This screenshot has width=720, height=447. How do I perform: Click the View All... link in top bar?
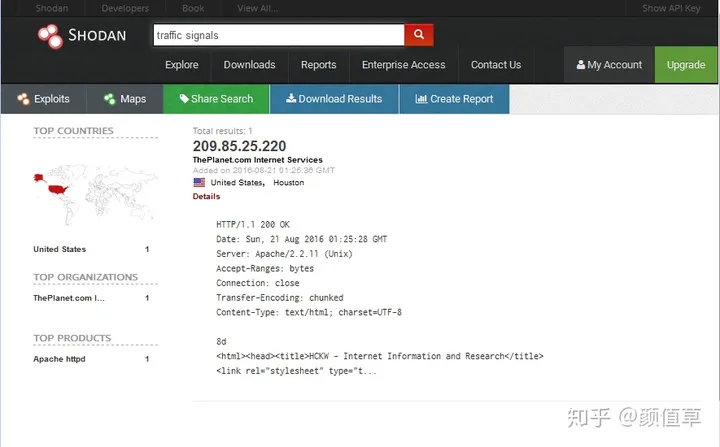(258, 8)
